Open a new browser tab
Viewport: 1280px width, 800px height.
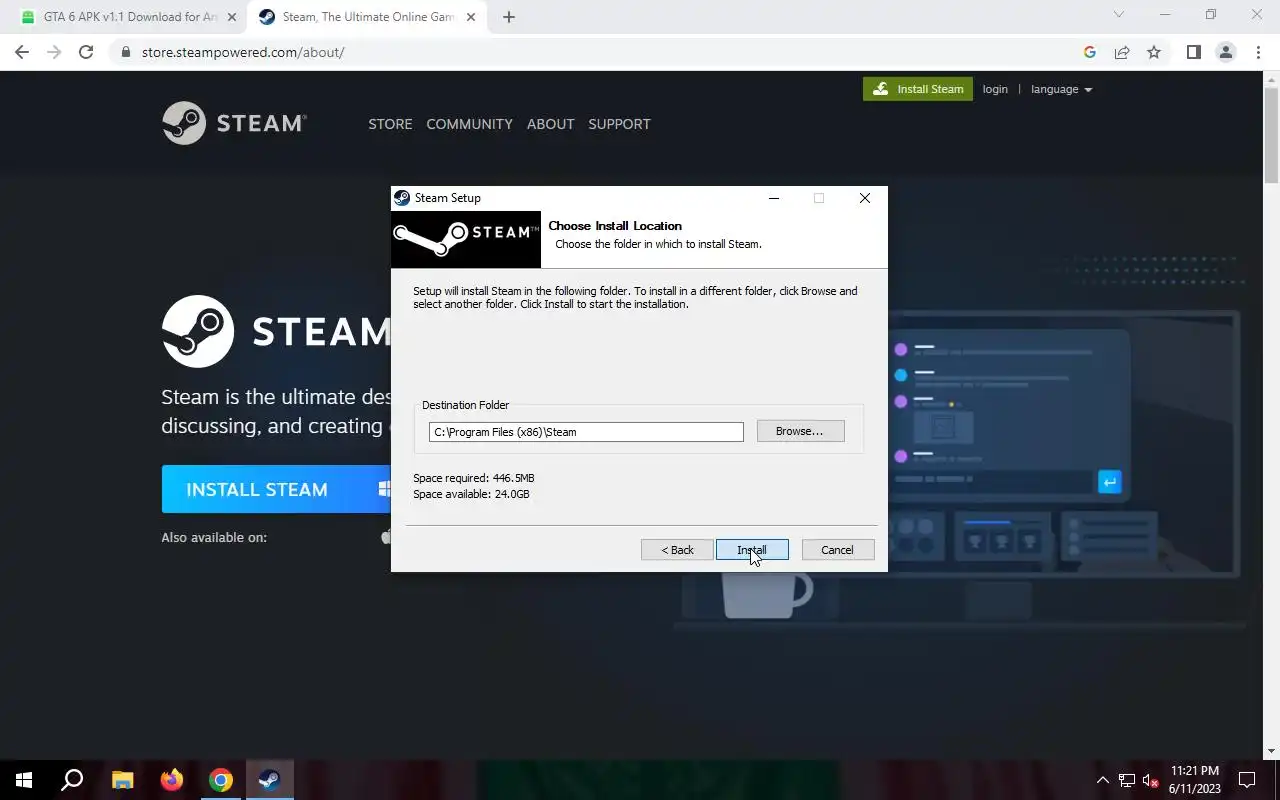pos(509,17)
